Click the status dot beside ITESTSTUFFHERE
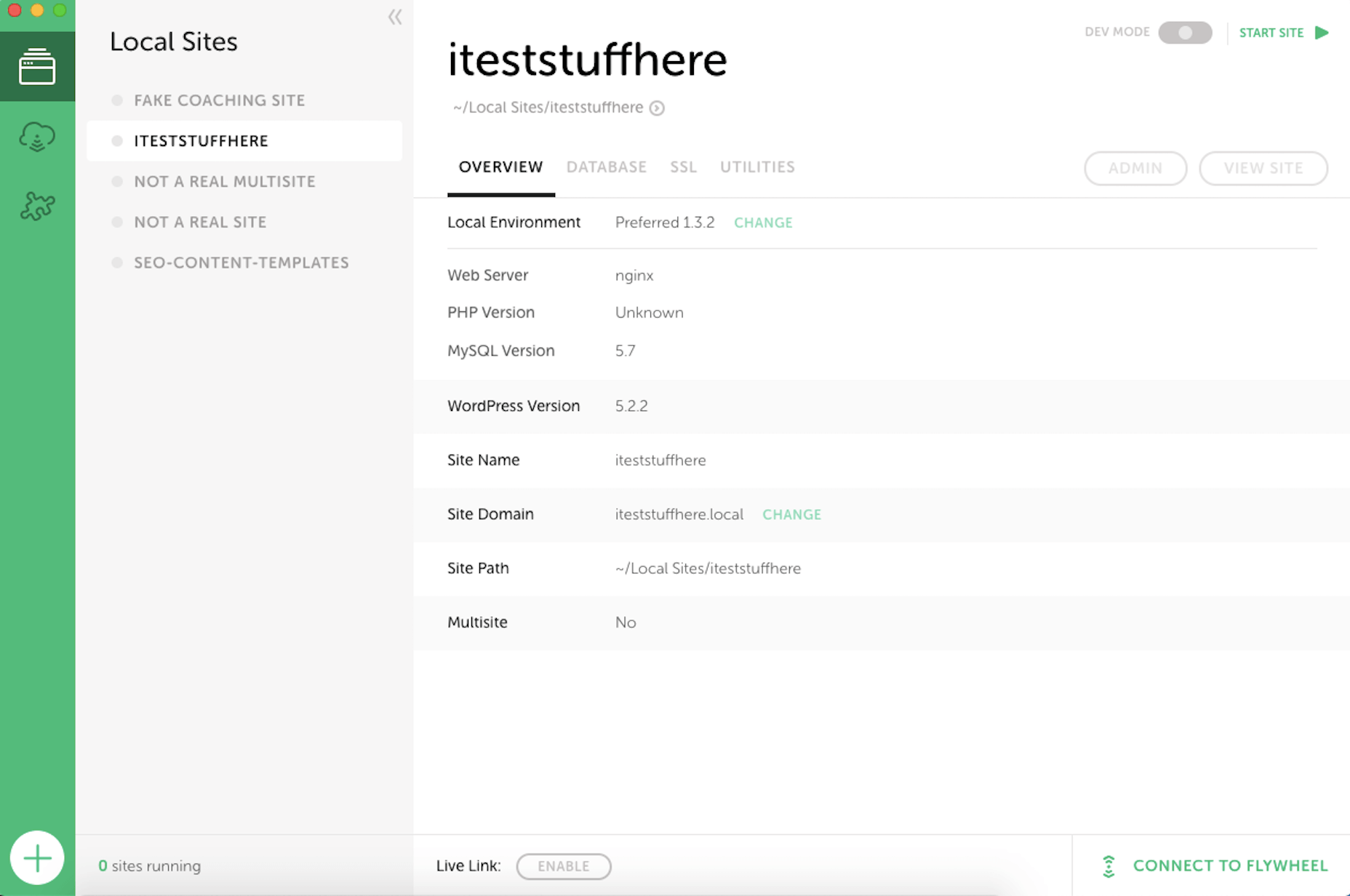 [x=117, y=141]
